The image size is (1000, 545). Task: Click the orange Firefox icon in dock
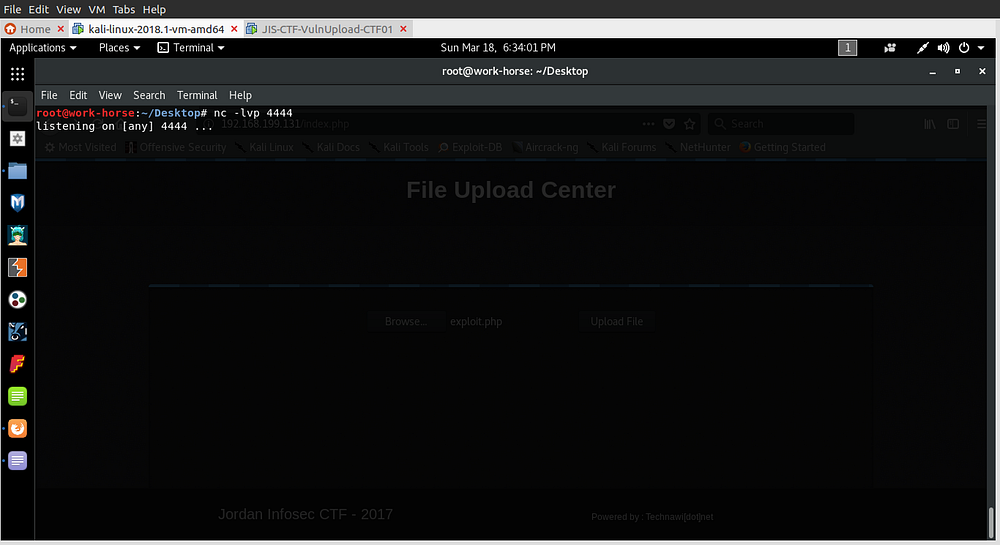tap(17, 428)
